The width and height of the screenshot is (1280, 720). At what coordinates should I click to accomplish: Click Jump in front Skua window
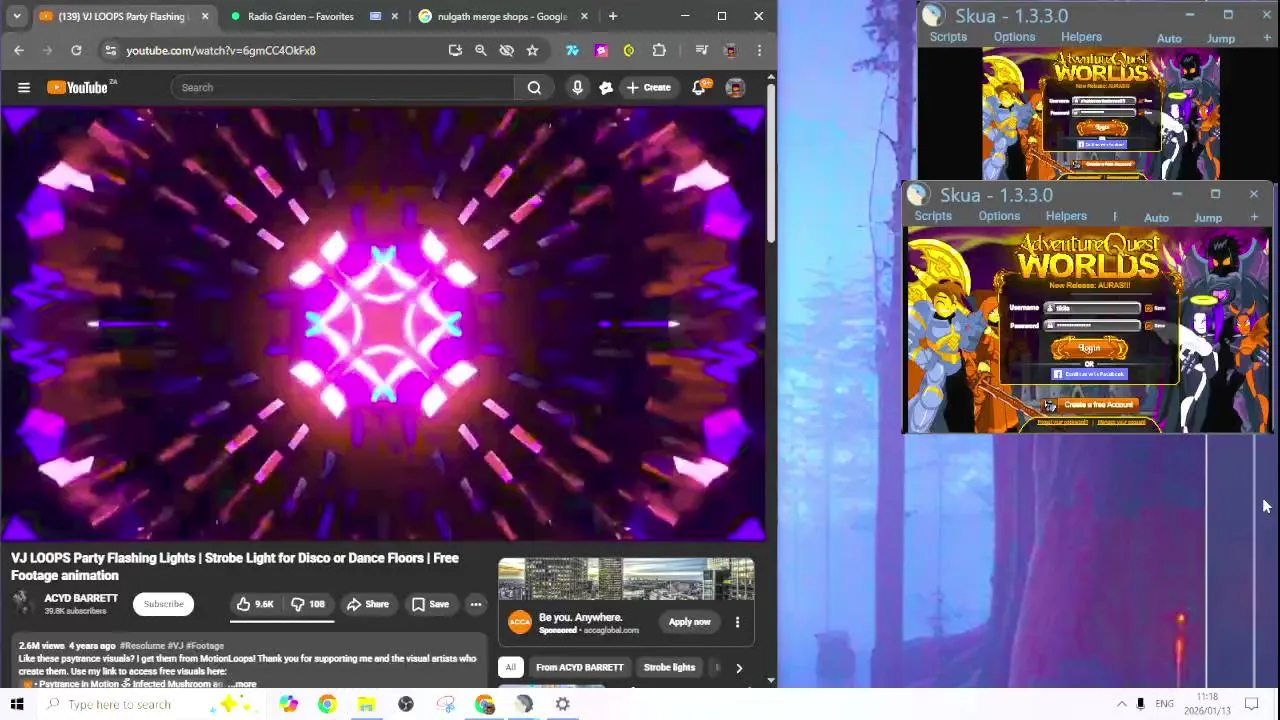click(x=1208, y=218)
